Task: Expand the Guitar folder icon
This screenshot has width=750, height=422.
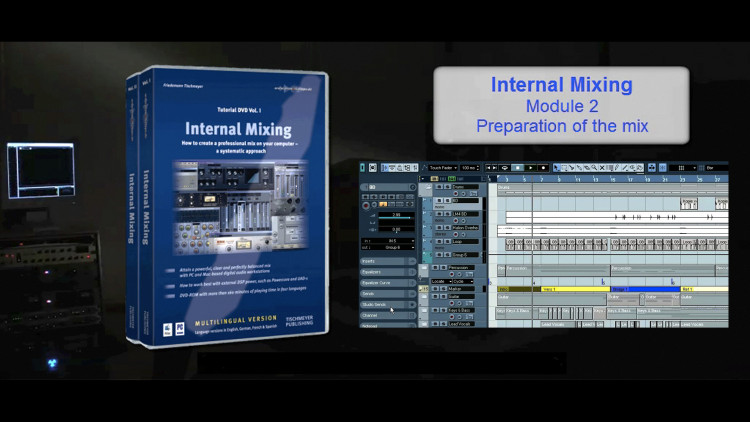Action: pos(424,296)
